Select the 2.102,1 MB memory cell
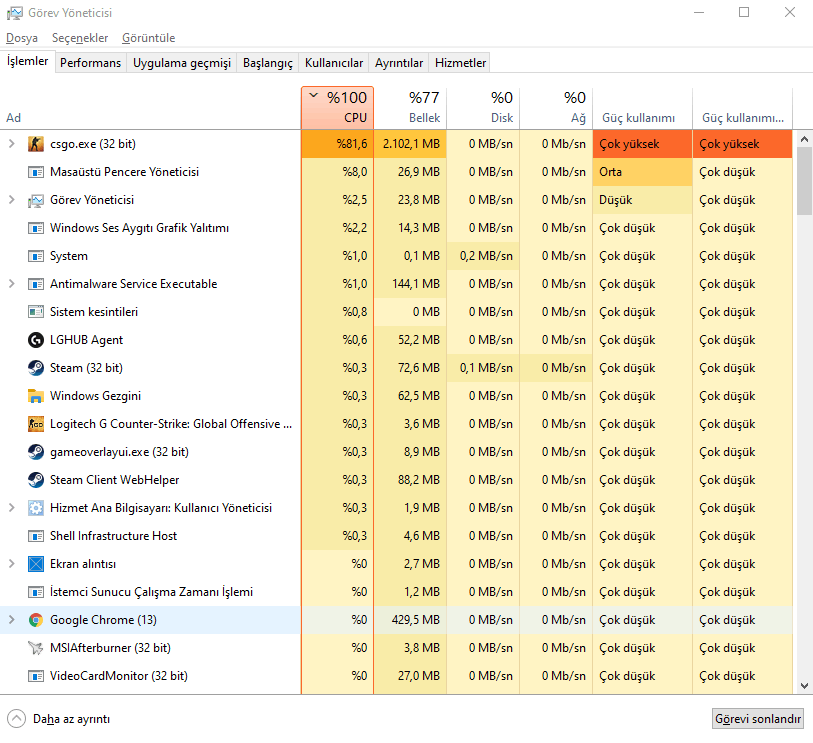This screenshot has height=743, width=813. pos(410,144)
